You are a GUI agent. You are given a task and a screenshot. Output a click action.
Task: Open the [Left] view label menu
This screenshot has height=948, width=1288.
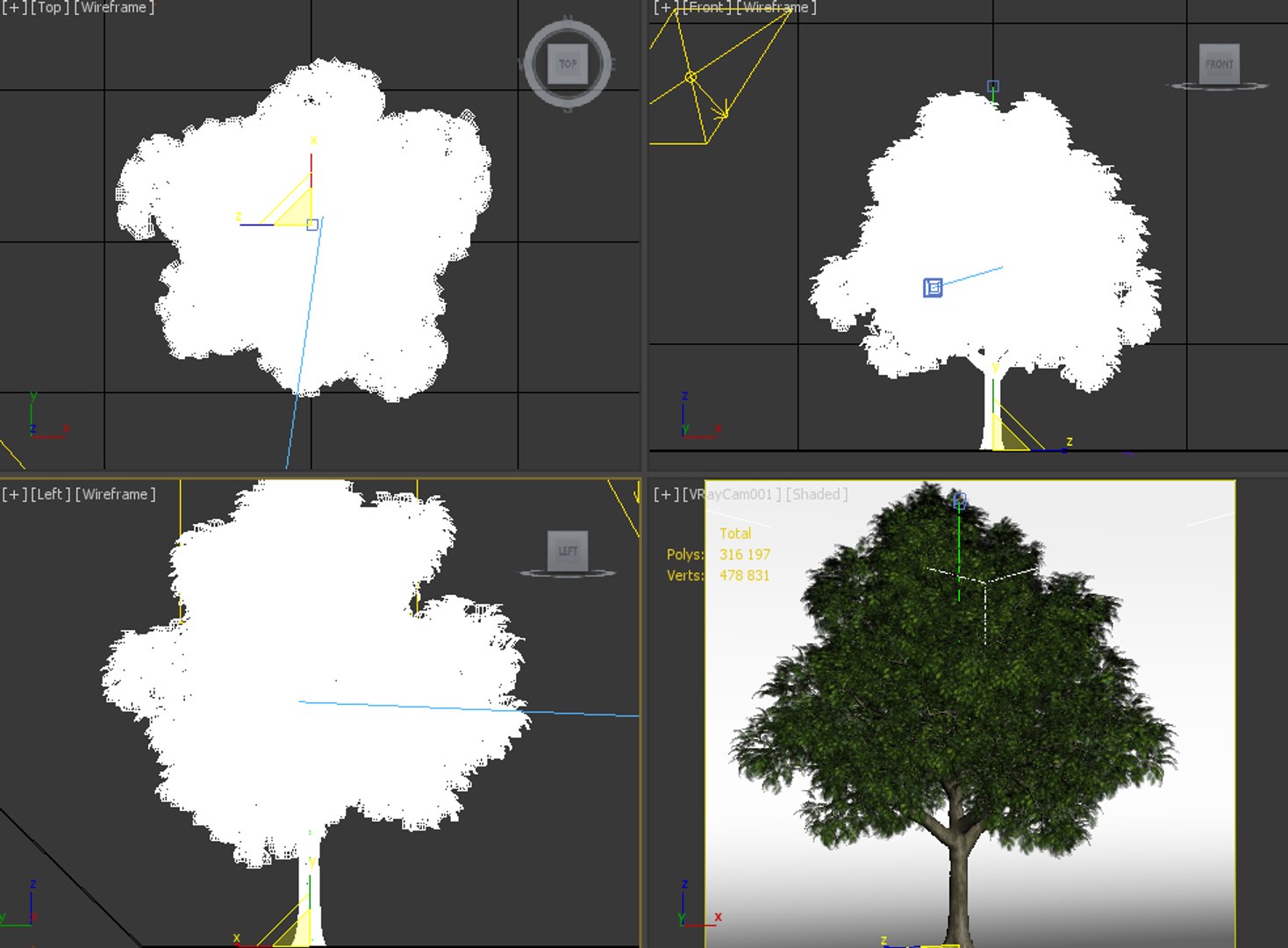click(x=52, y=494)
